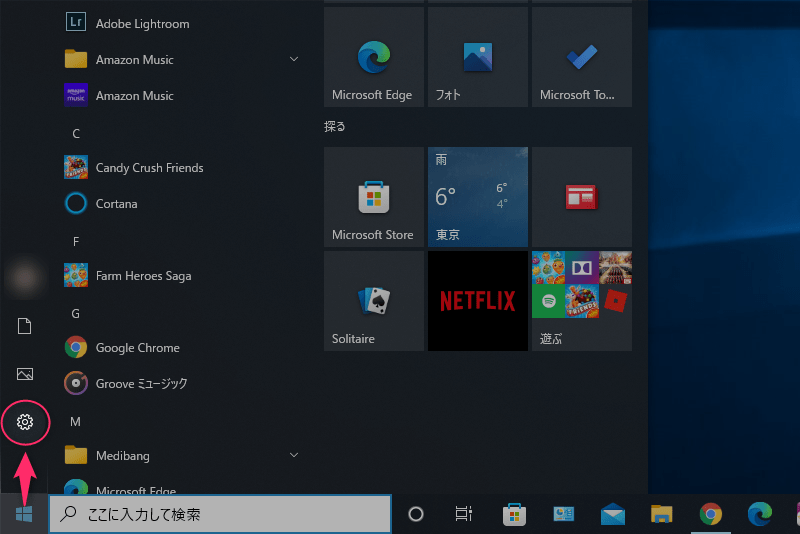Open the Settings gear icon
Screen dimensions: 800x534
click(x=24, y=422)
